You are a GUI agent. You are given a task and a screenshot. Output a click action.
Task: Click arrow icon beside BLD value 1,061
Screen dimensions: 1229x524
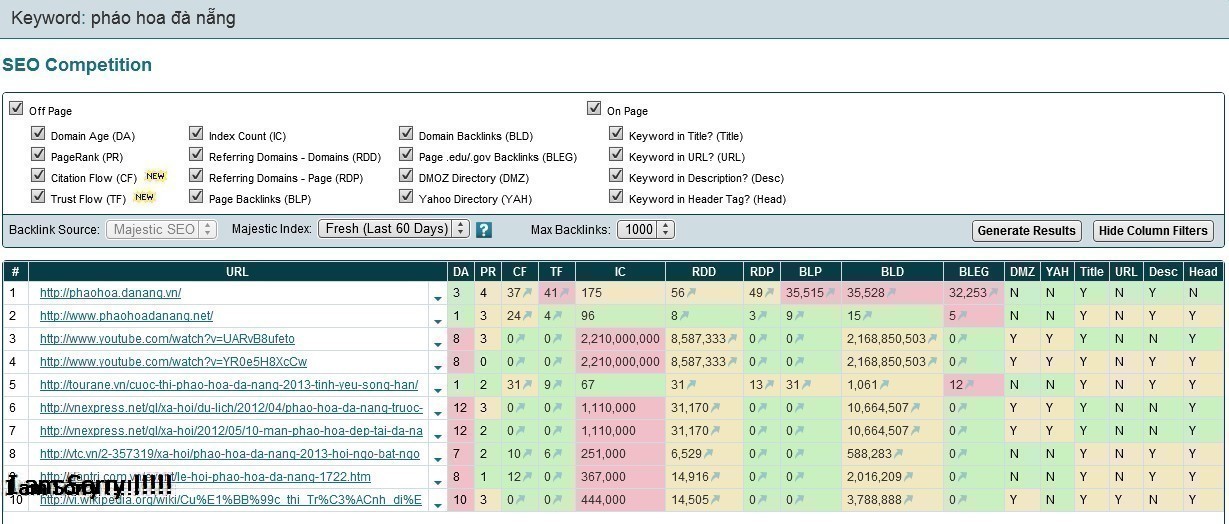coord(884,385)
